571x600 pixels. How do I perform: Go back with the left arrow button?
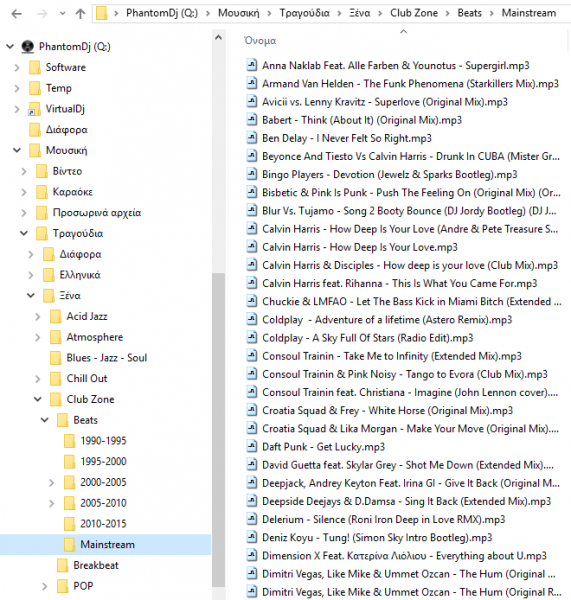(16, 14)
